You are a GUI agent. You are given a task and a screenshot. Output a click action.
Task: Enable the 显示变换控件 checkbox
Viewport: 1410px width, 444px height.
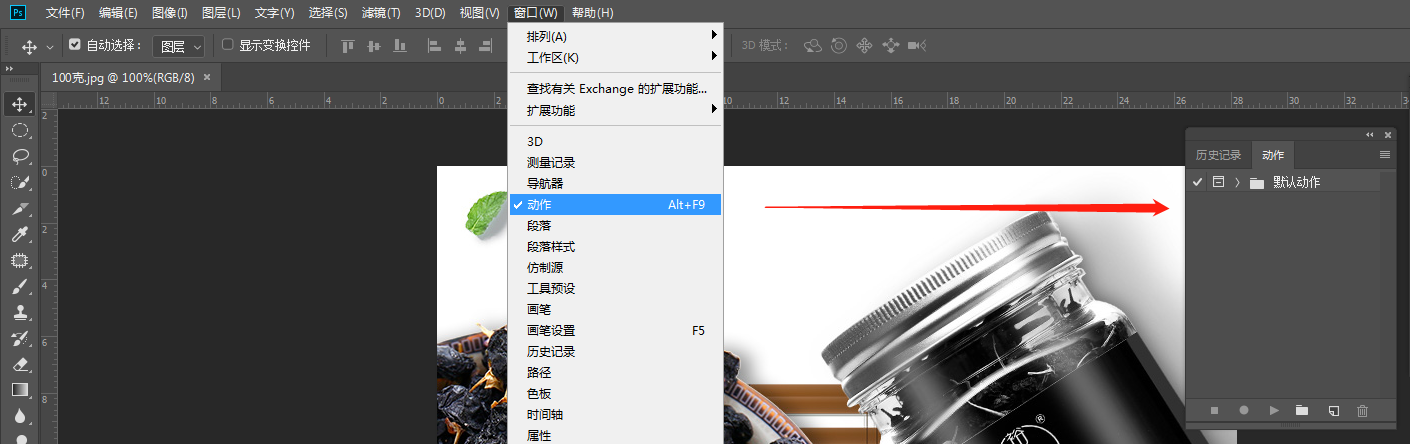tap(228, 45)
